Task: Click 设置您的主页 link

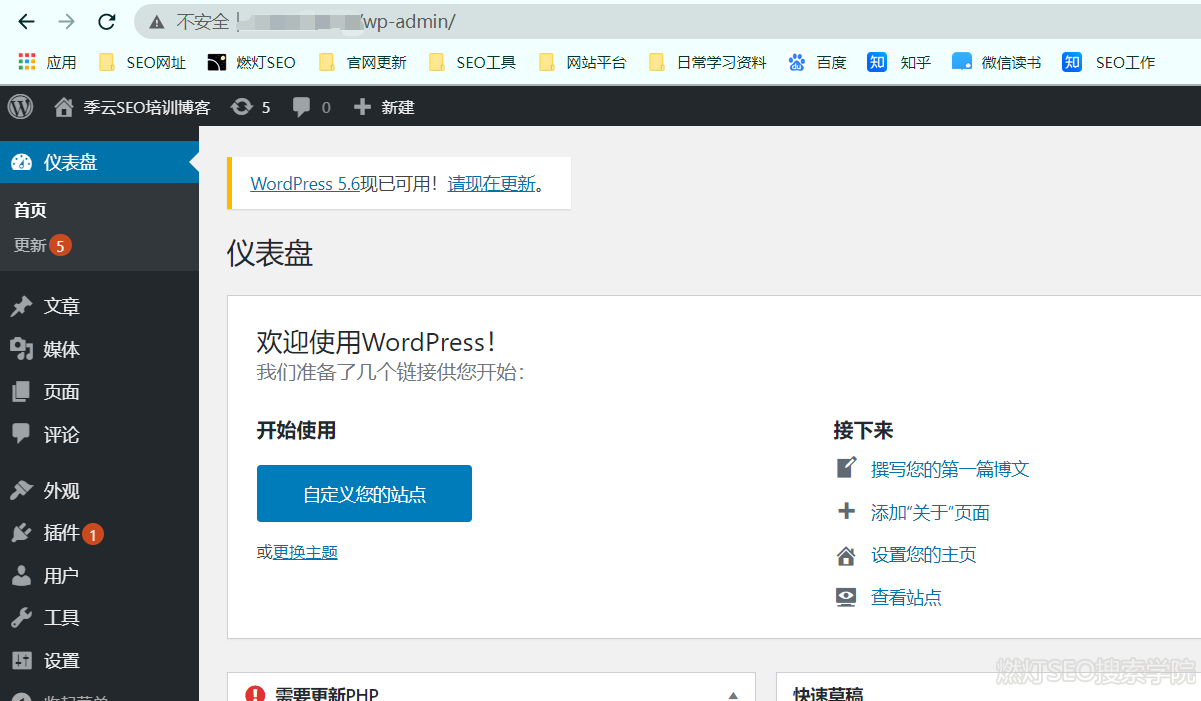Action: [924, 555]
